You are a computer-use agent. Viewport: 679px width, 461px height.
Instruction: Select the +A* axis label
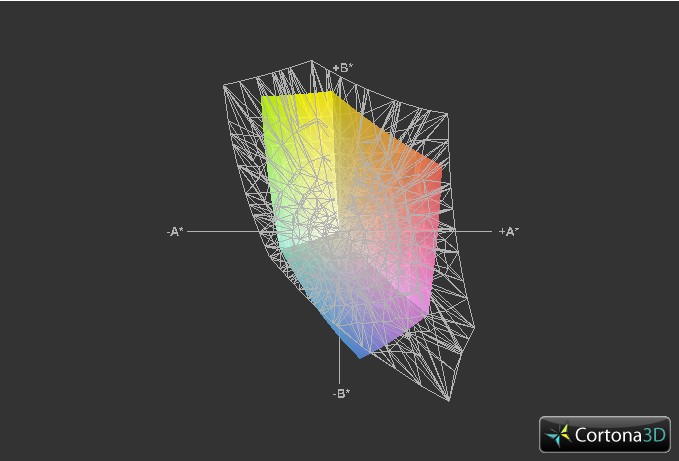[508, 232]
